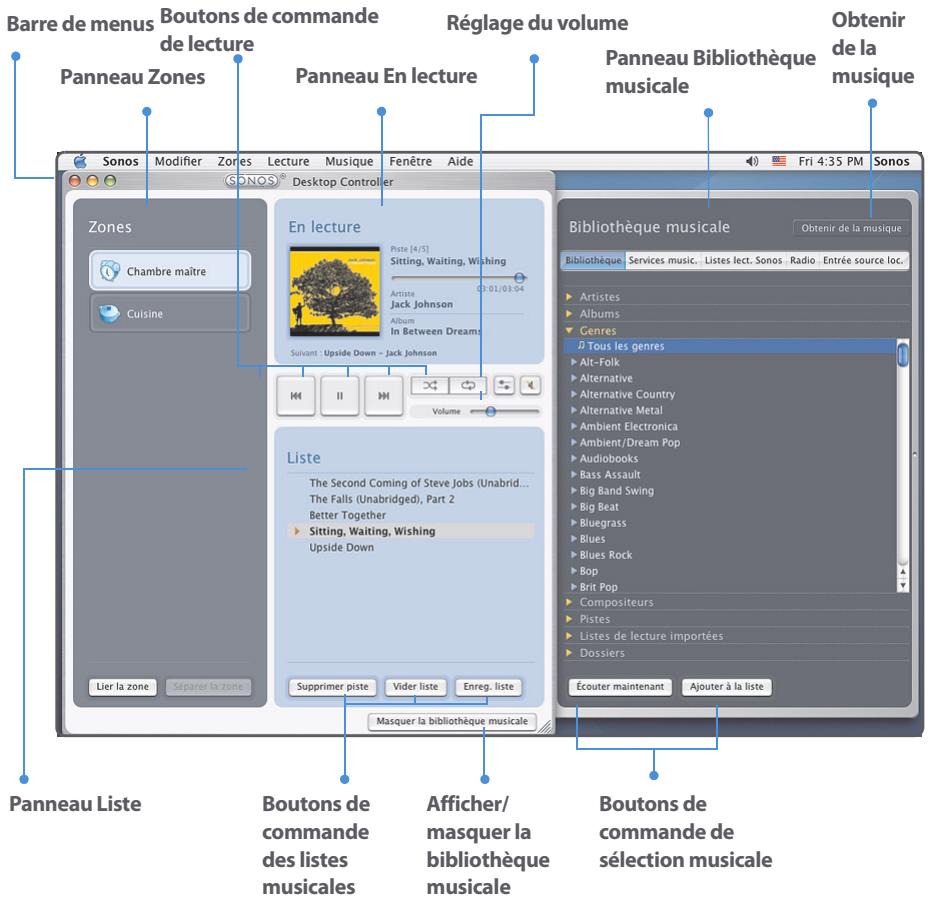Viewport: 928px width, 909px height.
Task: Click the In Between Dreams album artwork
Action: click(335, 292)
